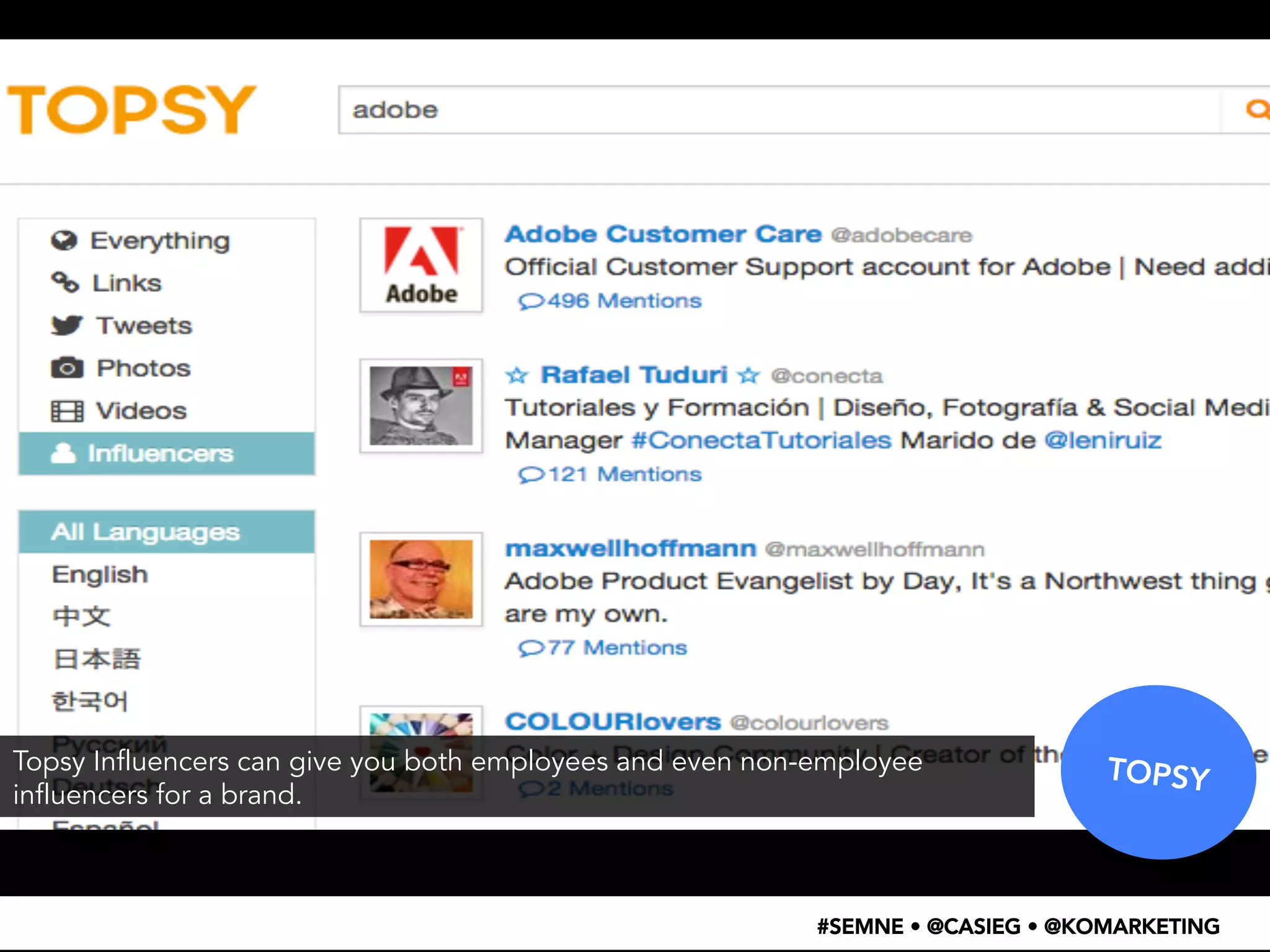The width and height of the screenshot is (1270, 952).
Task: Focus the search field containing adobe
Action: click(x=780, y=110)
